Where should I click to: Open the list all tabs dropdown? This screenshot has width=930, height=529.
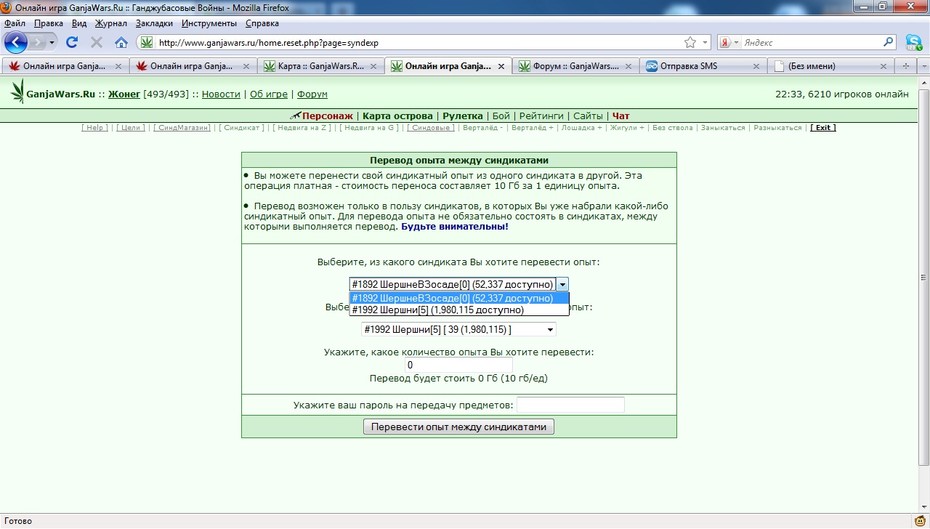point(923,66)
